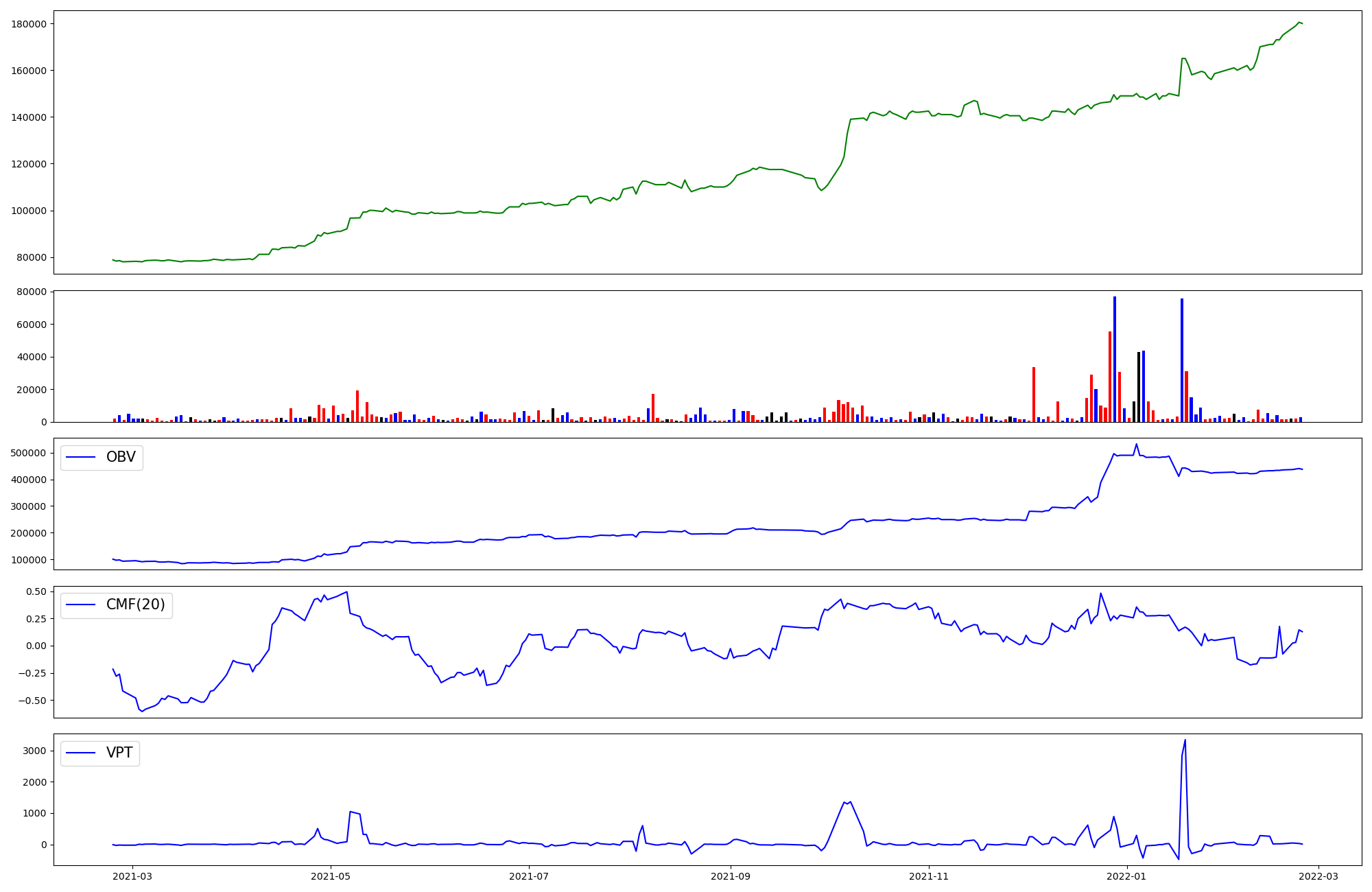Click the 2022-01 x-axis date label
Screen dimensions: 1372x892
coord(1127,876)
